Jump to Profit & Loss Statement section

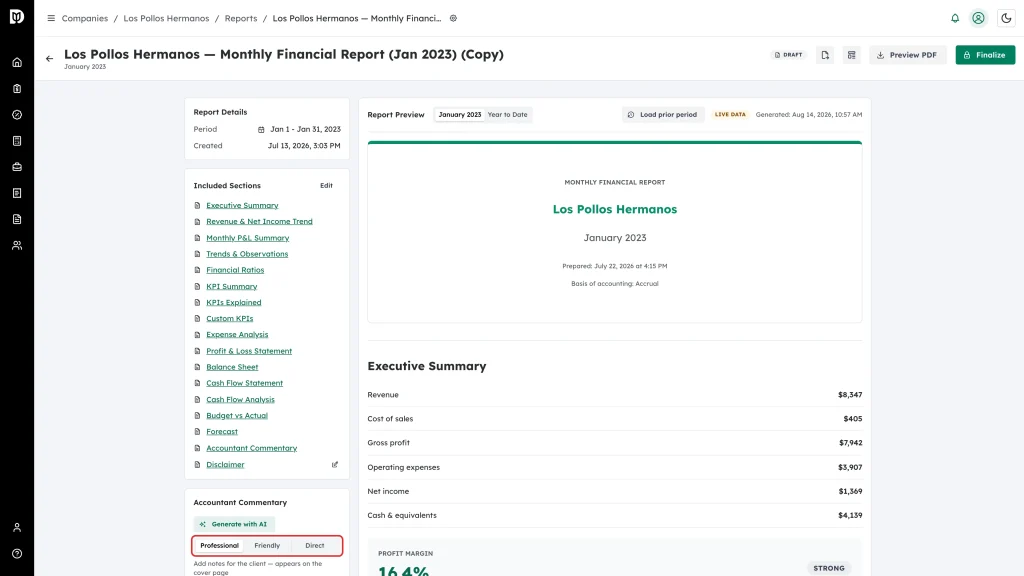[249, 351]
